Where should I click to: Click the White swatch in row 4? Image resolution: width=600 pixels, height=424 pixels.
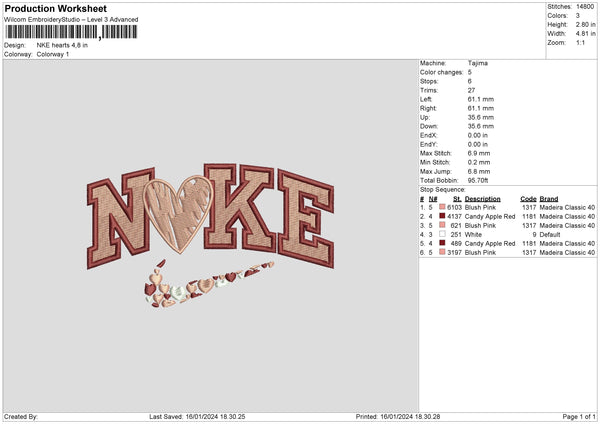click(x=442, y=234)
